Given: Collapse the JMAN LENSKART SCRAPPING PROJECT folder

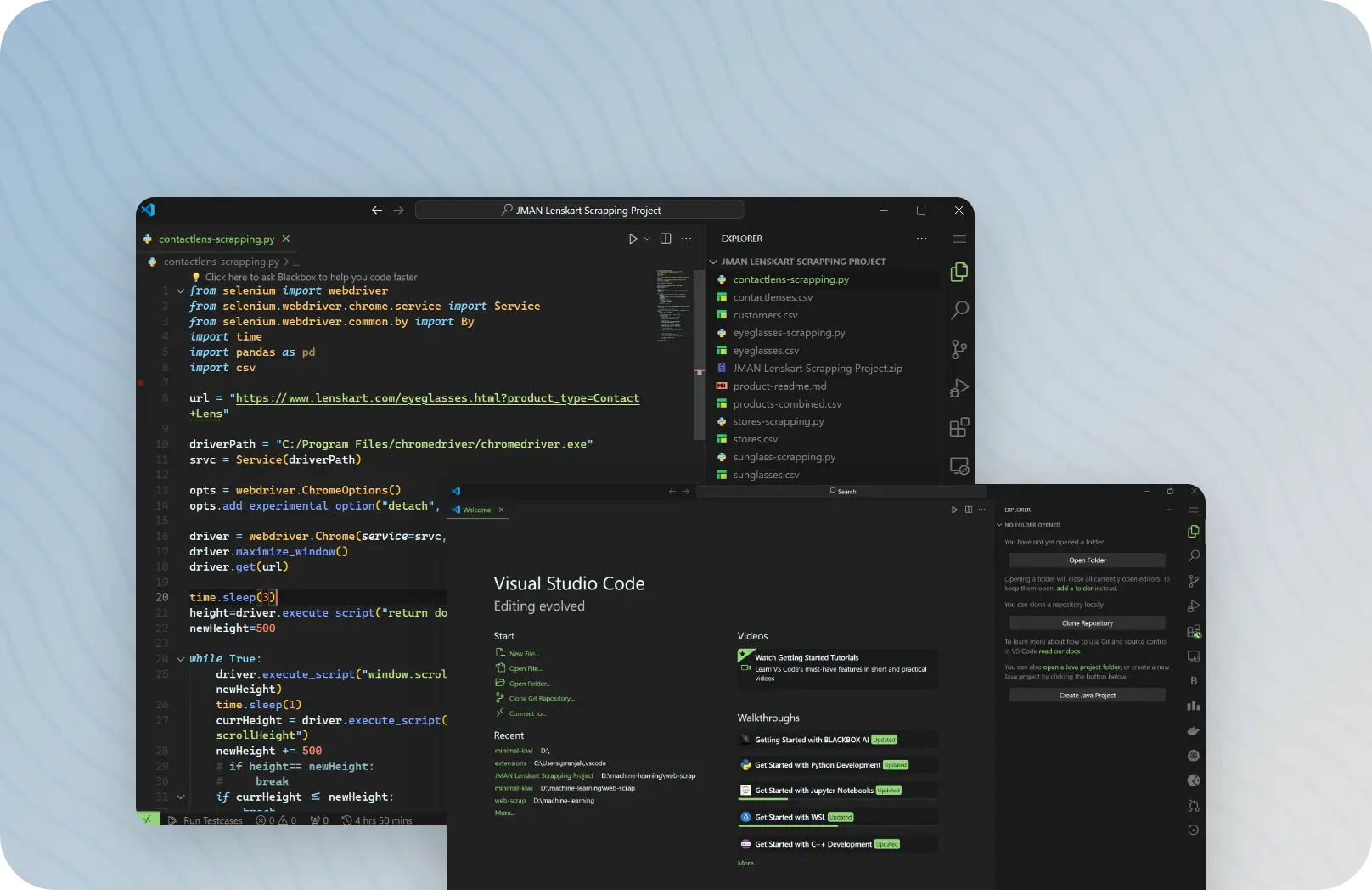Looking at the screenshot, I should [x=713, y=262].
